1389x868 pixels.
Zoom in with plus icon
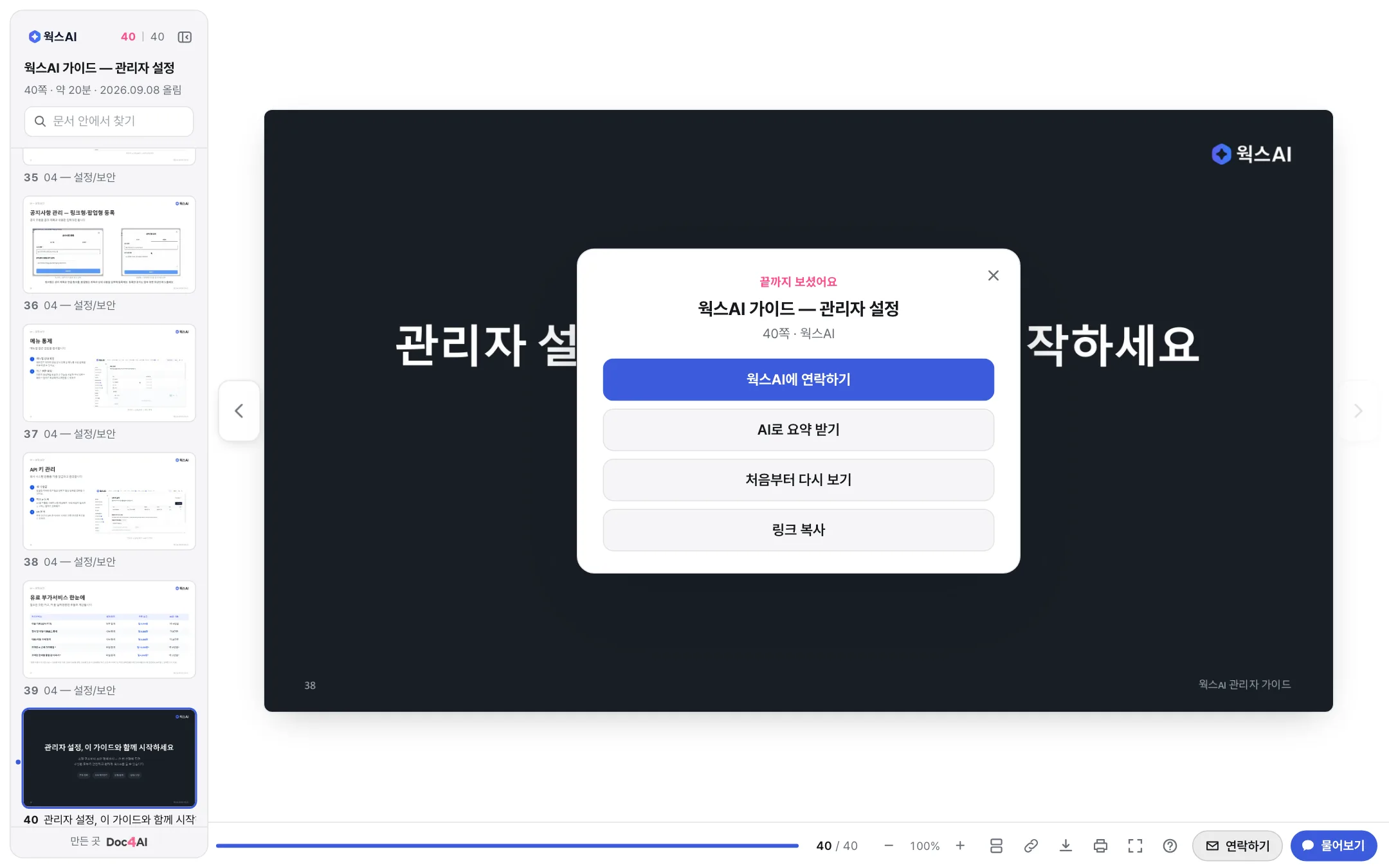pos(960,846)
